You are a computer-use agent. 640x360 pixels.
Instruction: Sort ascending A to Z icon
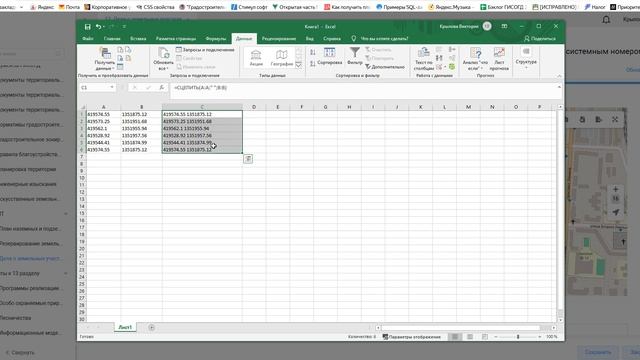(x=313, y=52)
